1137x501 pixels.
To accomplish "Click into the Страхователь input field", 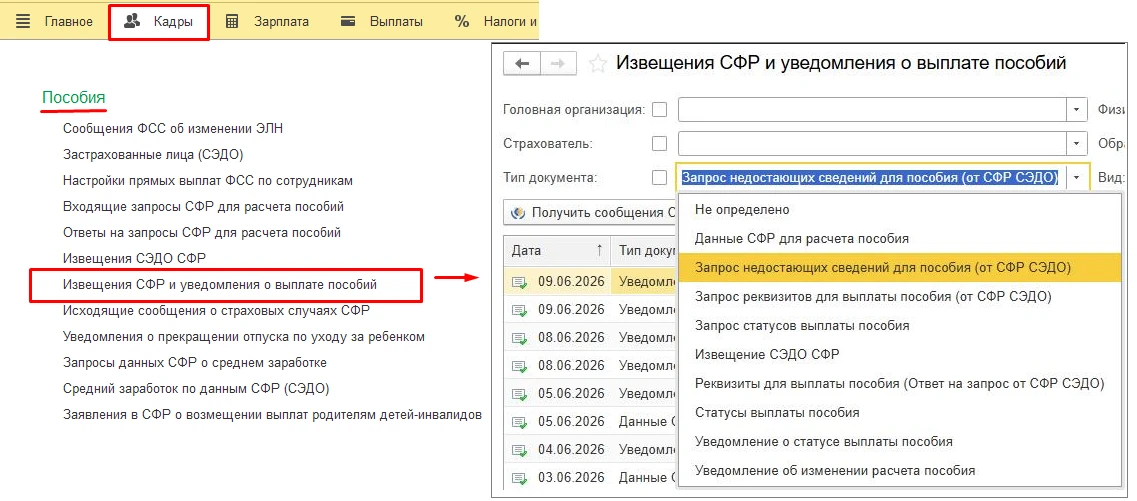I will (872, 144).
